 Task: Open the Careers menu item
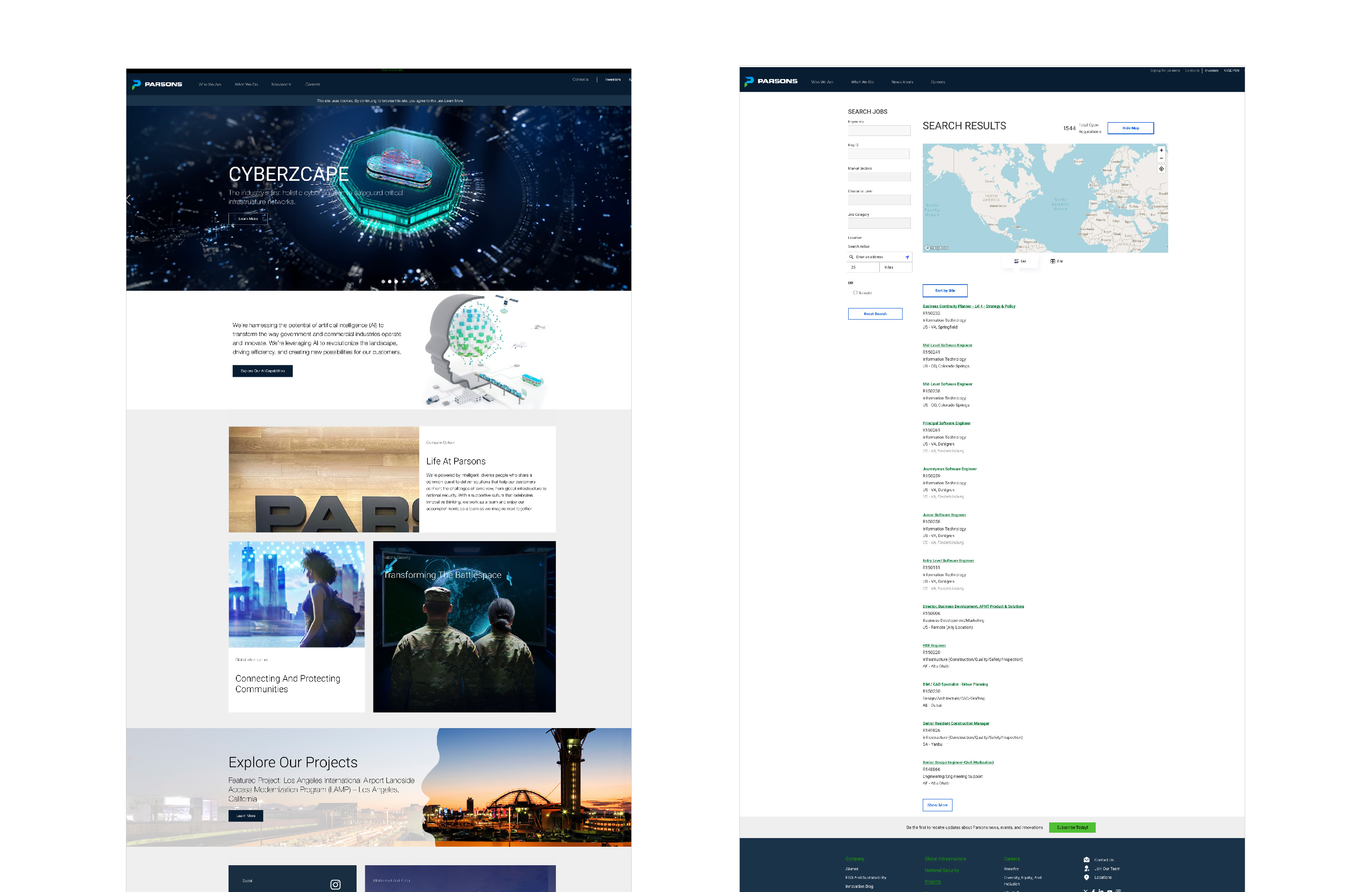pos(938,82)
